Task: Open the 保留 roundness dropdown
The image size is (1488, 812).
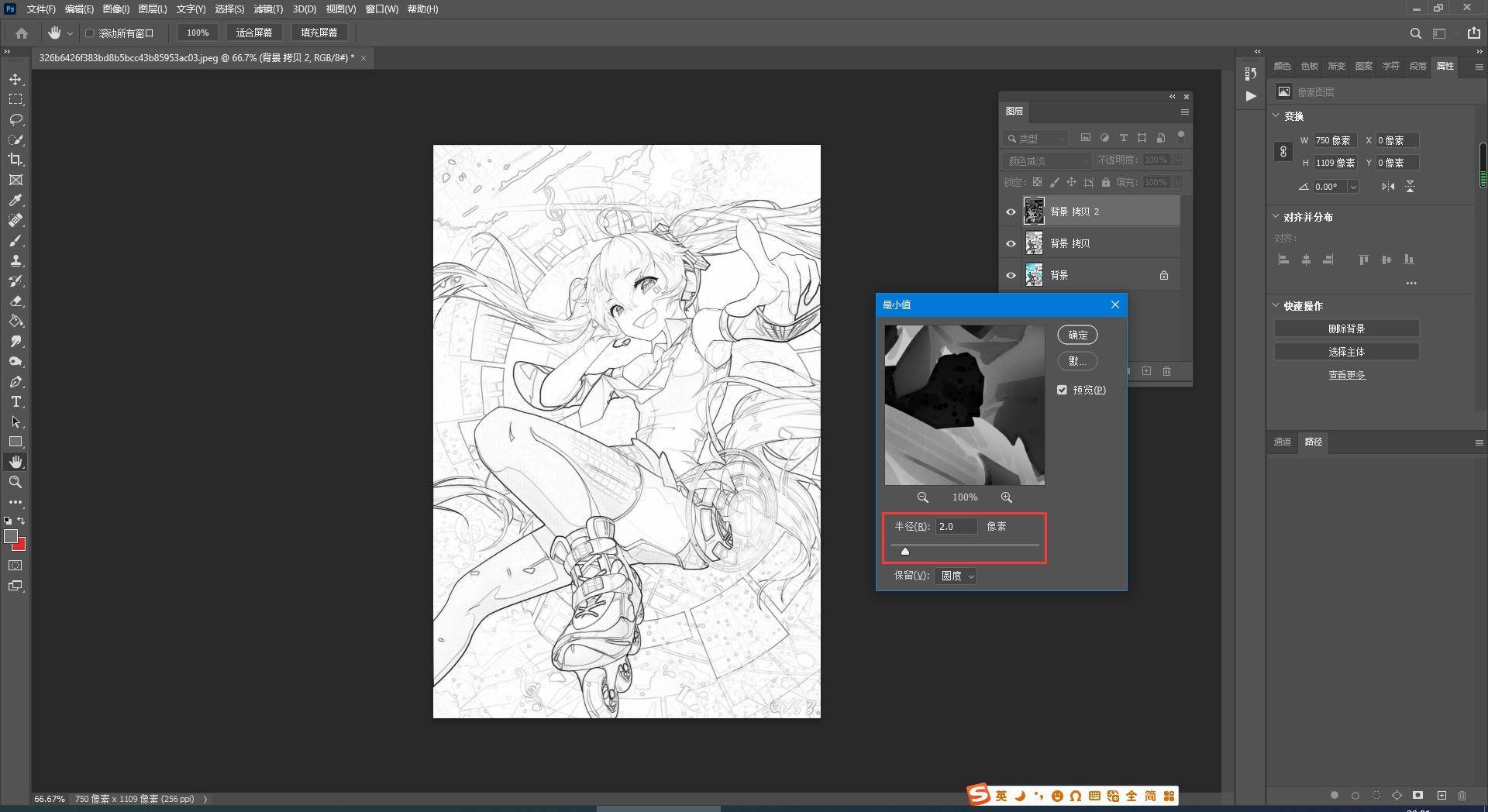Action: [956, 576]
